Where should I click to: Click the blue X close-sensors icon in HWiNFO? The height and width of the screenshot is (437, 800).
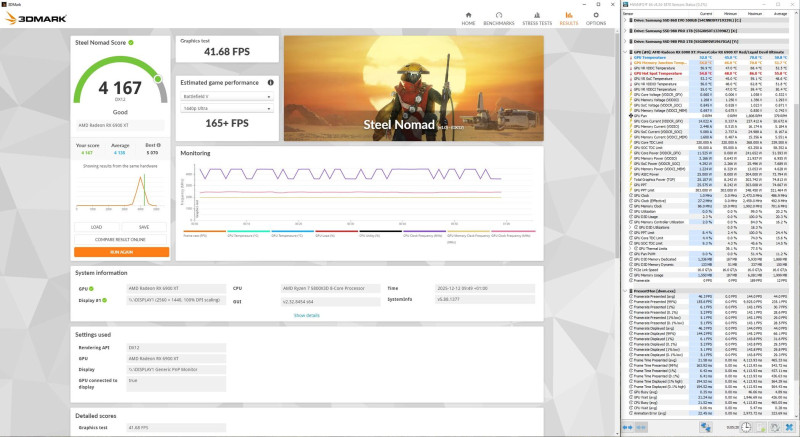point(789,427)
